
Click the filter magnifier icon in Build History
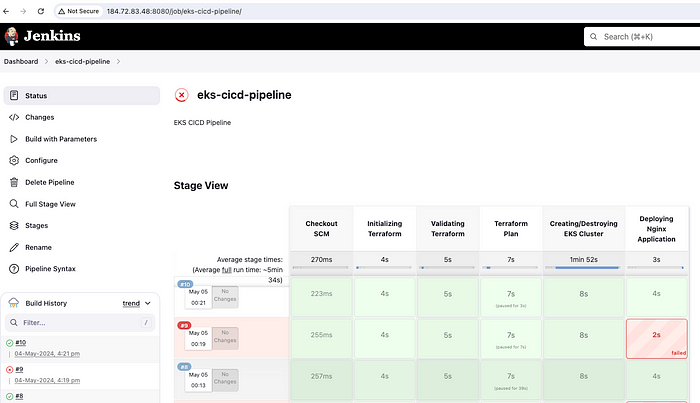14,322
